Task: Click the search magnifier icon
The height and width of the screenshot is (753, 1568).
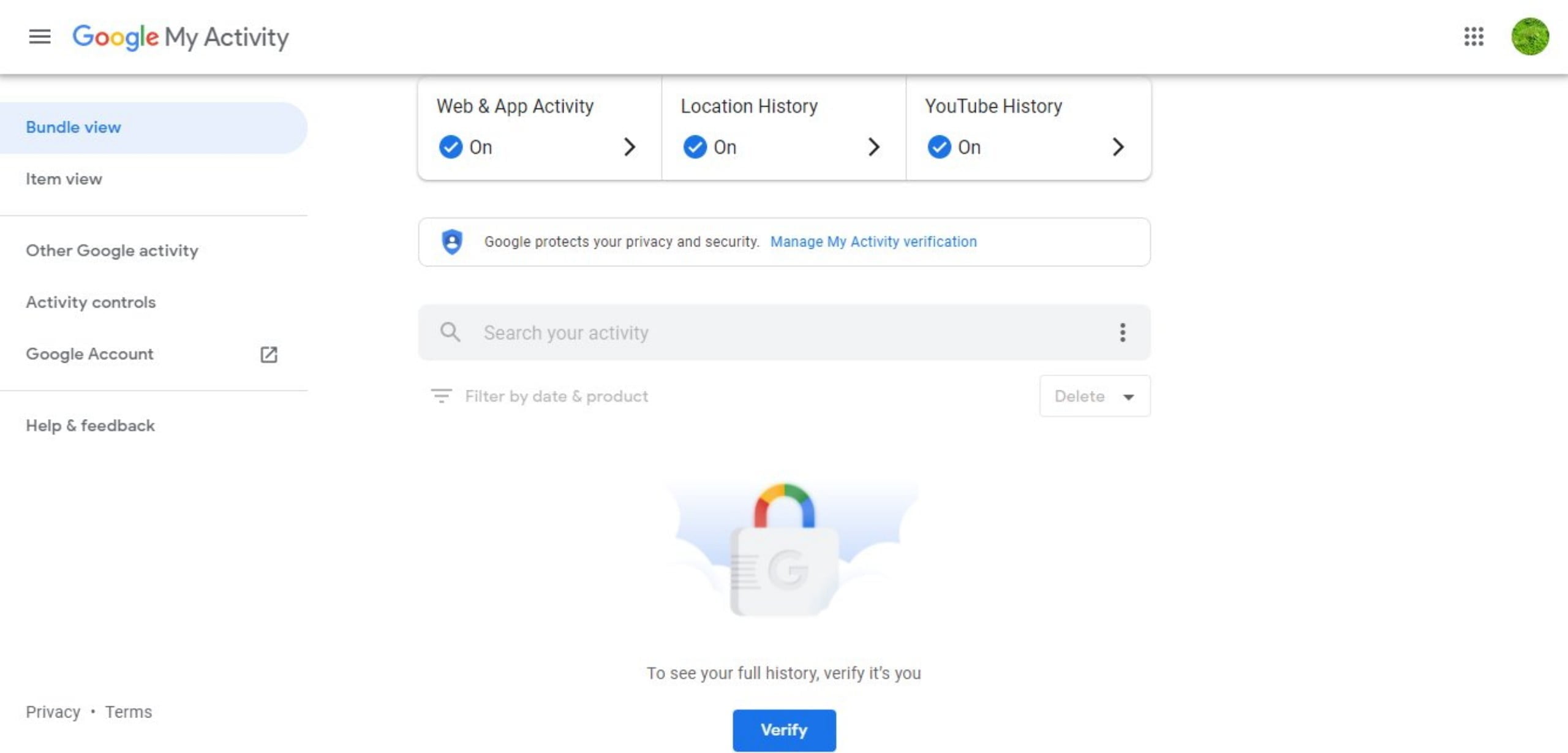Action: (450, 332)
